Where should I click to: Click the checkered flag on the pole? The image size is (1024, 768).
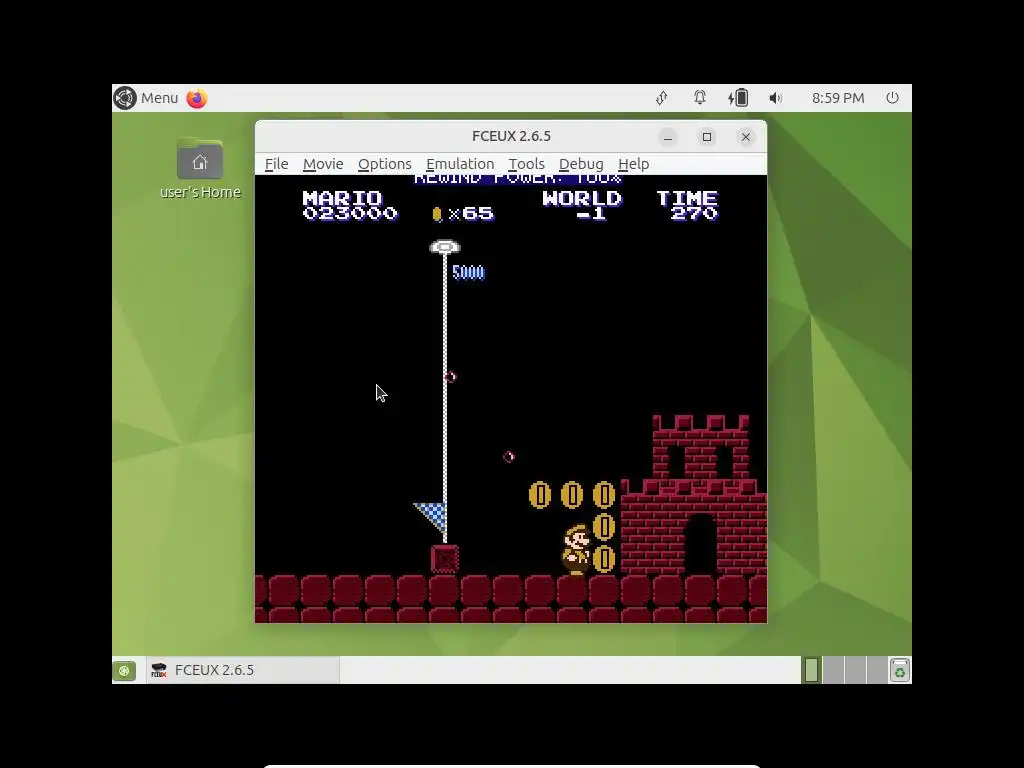pos(430,518)
